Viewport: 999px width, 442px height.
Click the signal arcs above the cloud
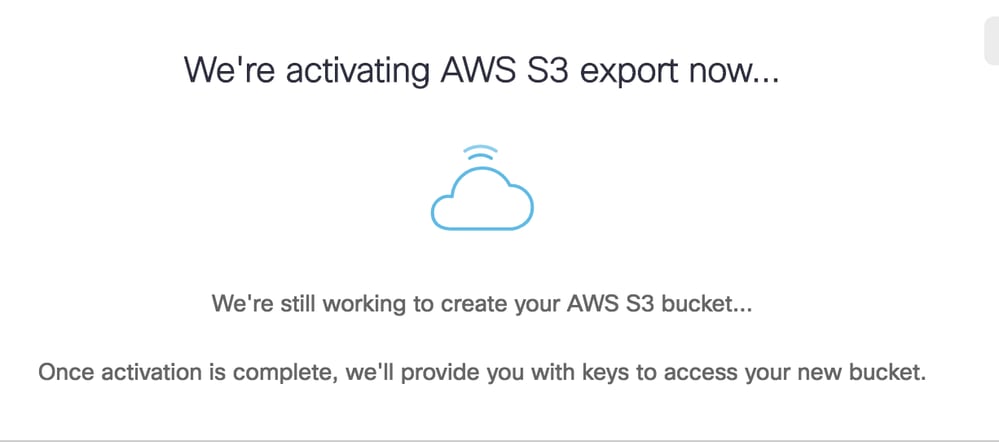[x=482, y=154]
